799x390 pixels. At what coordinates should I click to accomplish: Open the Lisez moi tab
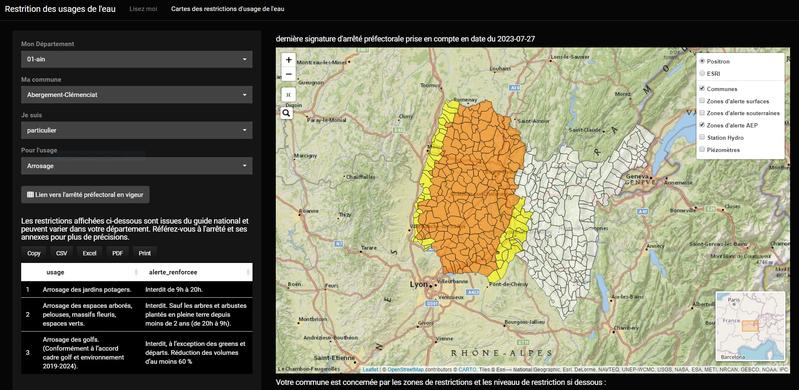coord(143,9)
